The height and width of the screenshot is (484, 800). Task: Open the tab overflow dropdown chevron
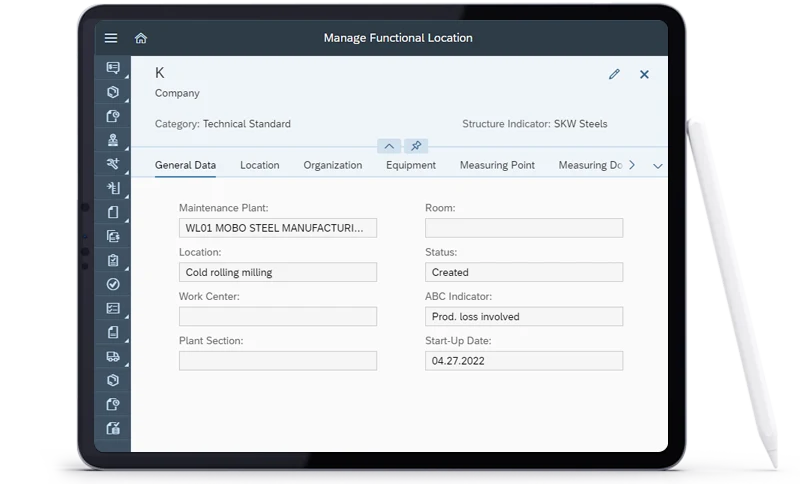[658, 166]
